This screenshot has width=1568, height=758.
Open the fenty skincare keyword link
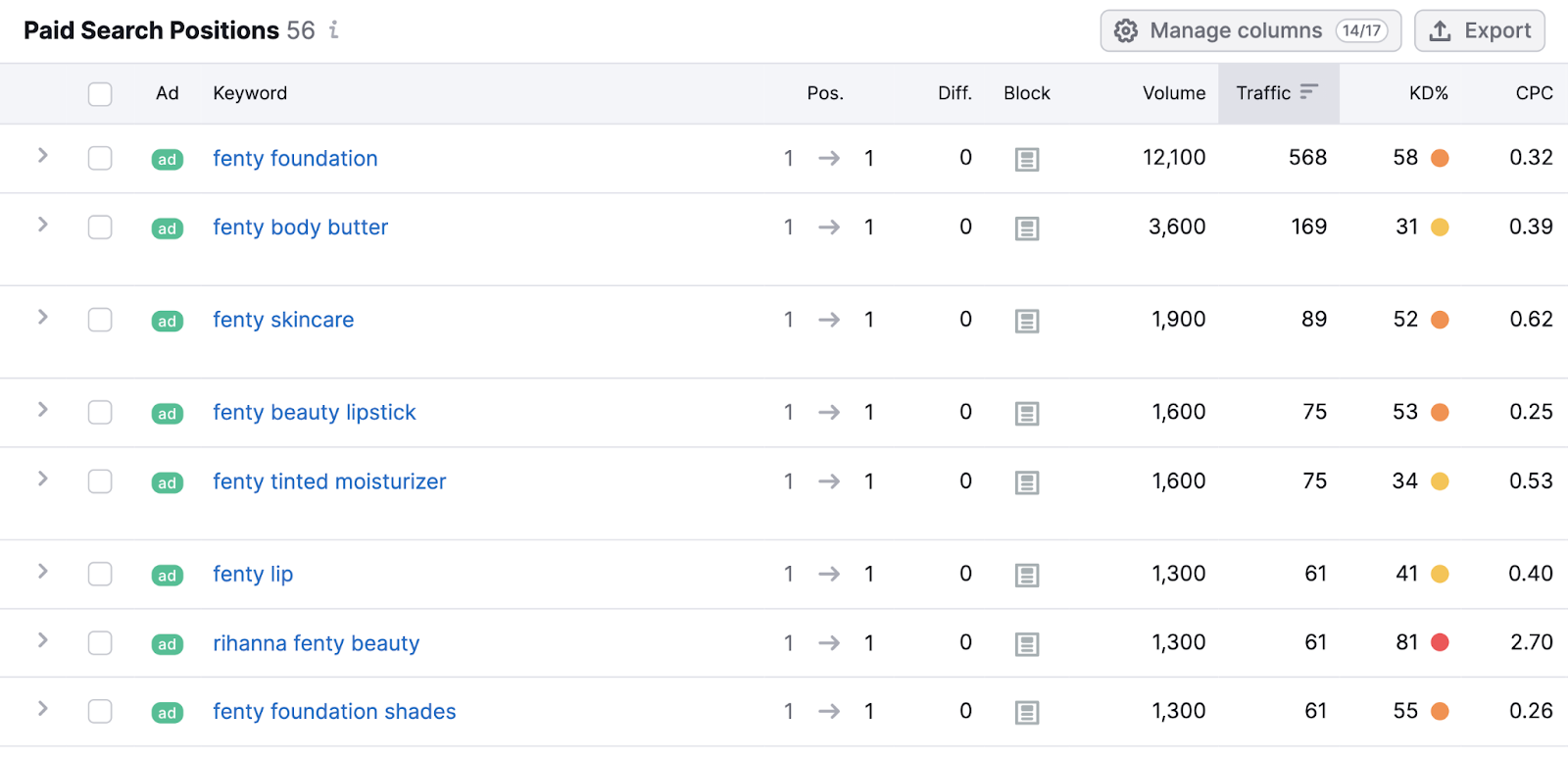(x=282, y=320)
